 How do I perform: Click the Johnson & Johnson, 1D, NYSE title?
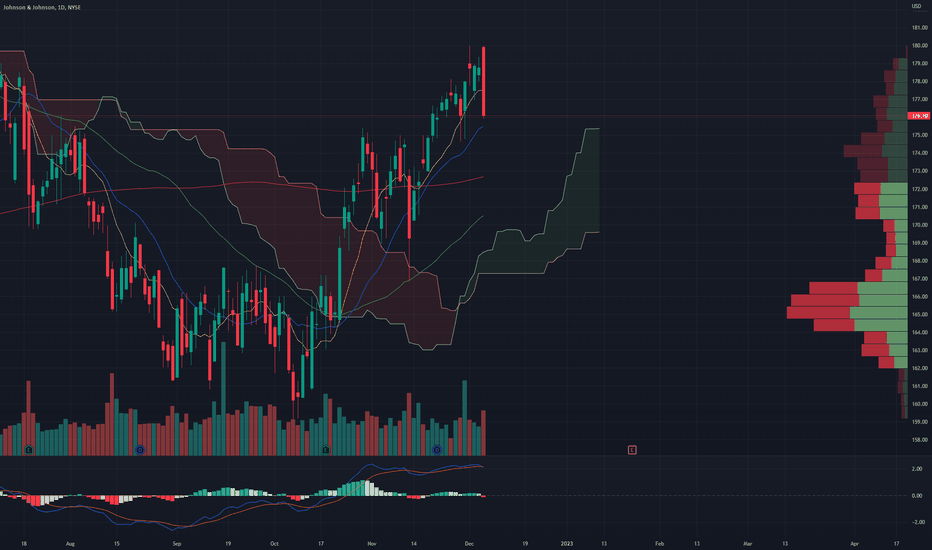(x=42, y=7)
